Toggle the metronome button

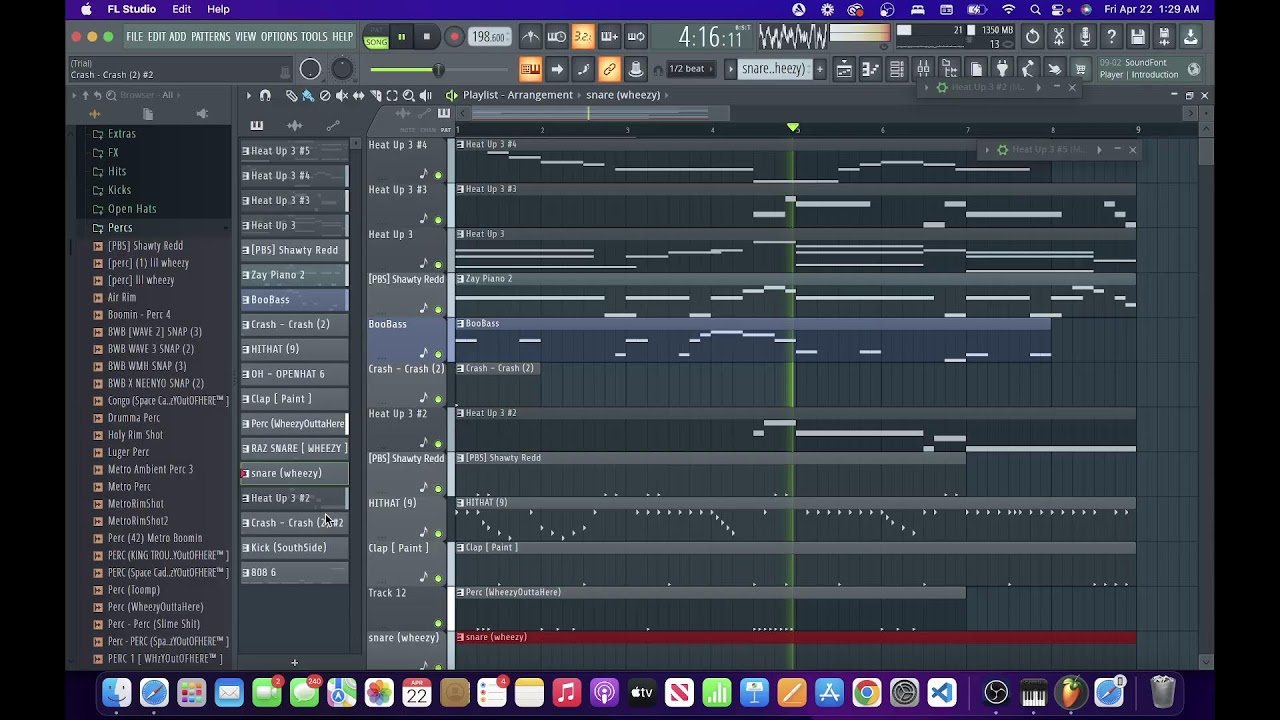(x=531, y=37)
